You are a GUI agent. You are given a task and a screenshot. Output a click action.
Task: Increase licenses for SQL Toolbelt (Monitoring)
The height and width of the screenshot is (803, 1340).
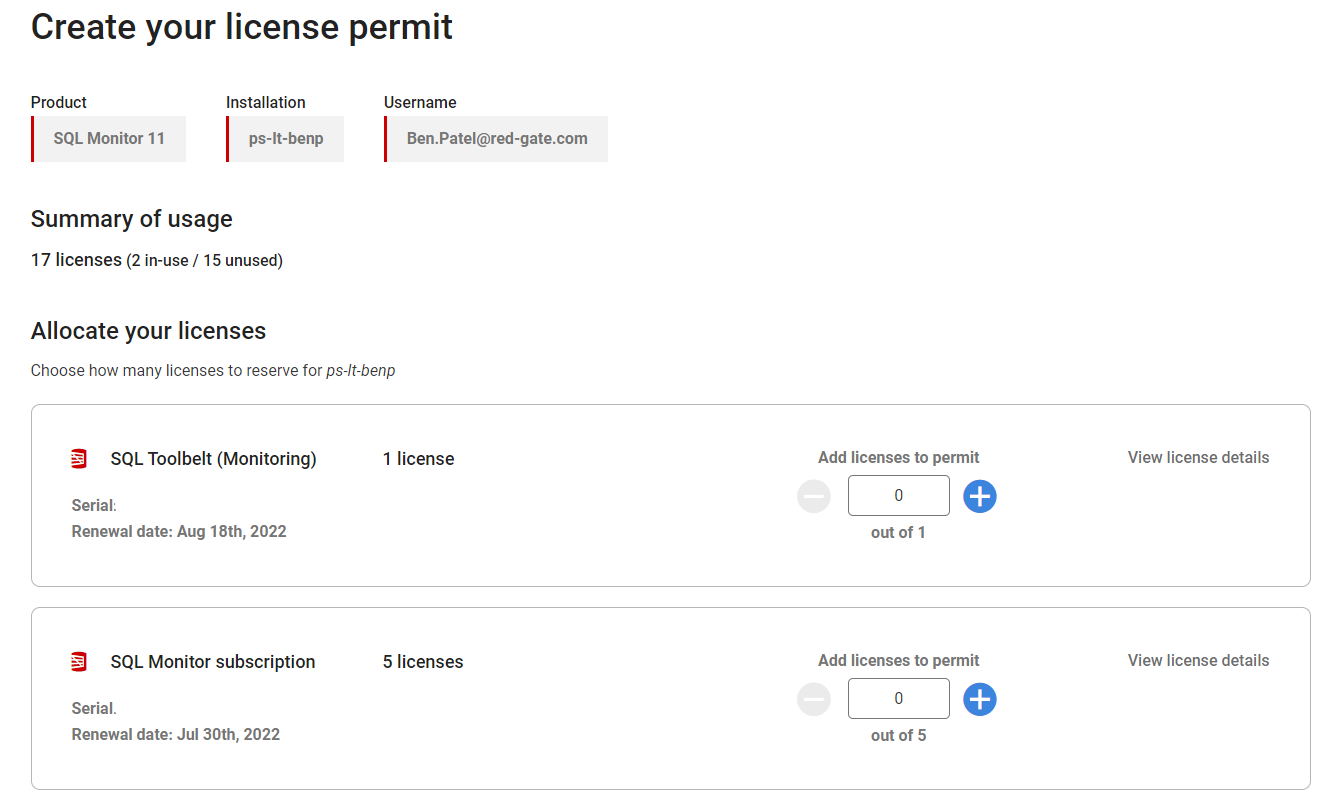[980, 496]
